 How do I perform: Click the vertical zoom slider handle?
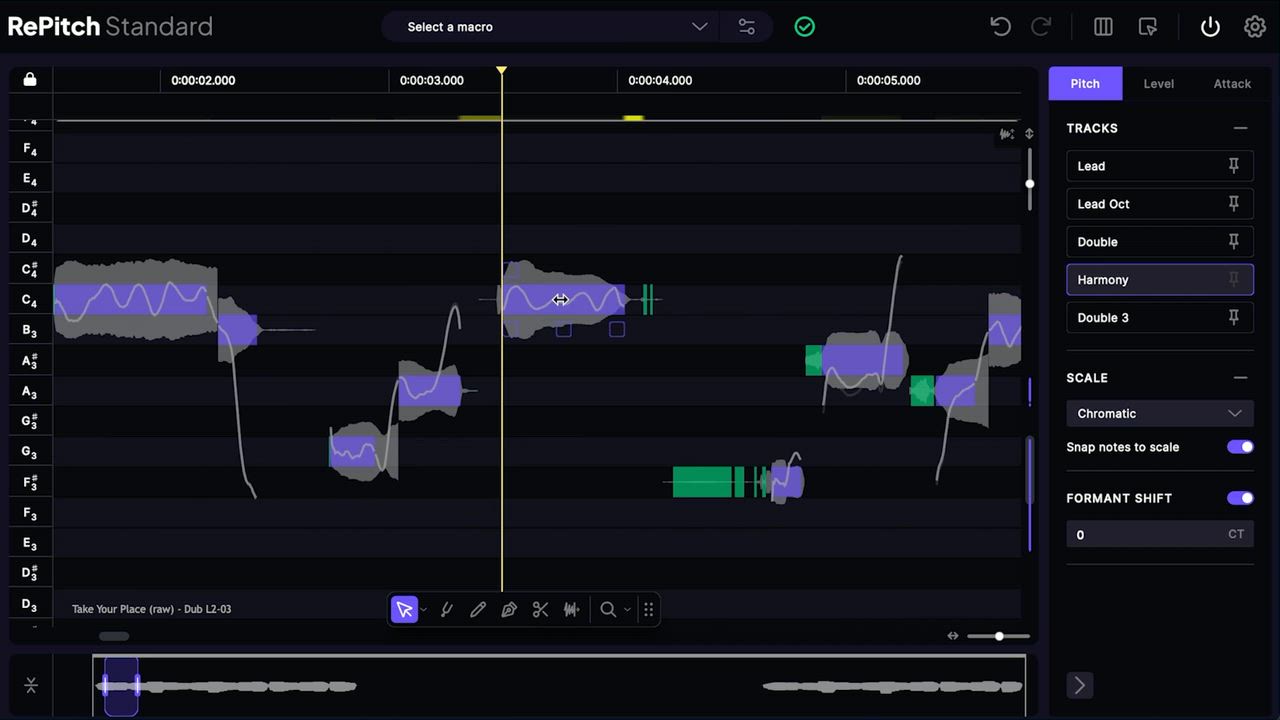(1029, 183)
